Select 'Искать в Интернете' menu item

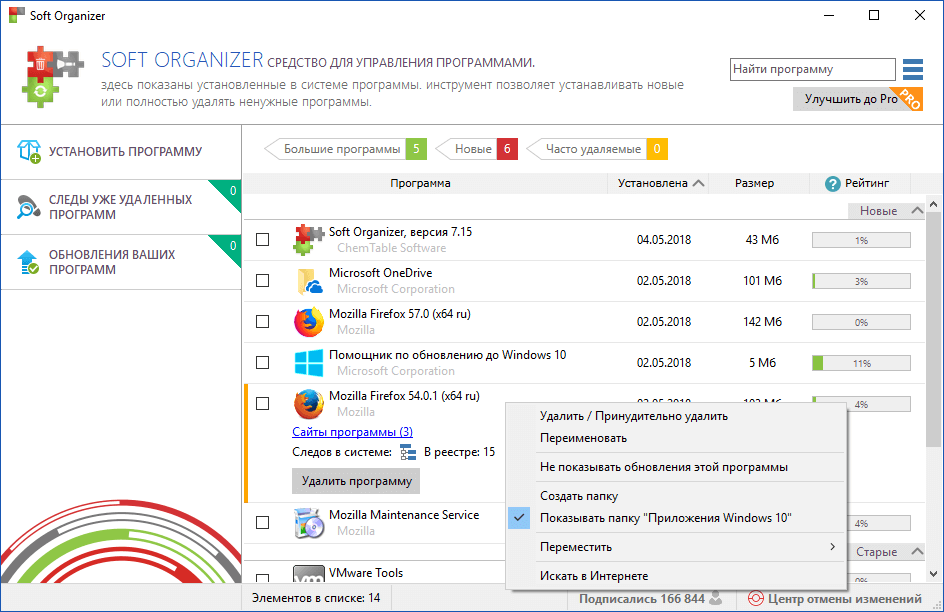[675, 576]
